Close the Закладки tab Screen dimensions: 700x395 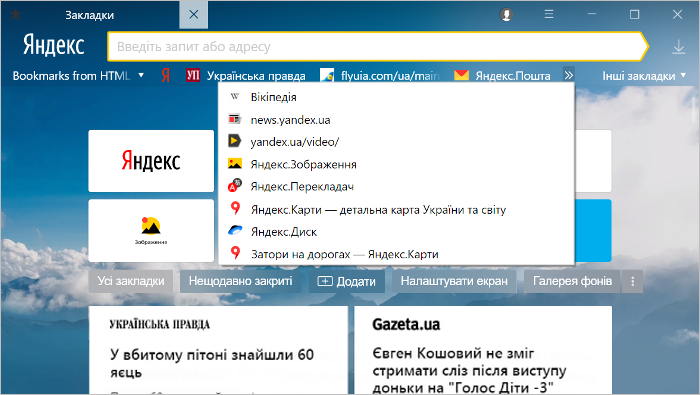point(194,15)
